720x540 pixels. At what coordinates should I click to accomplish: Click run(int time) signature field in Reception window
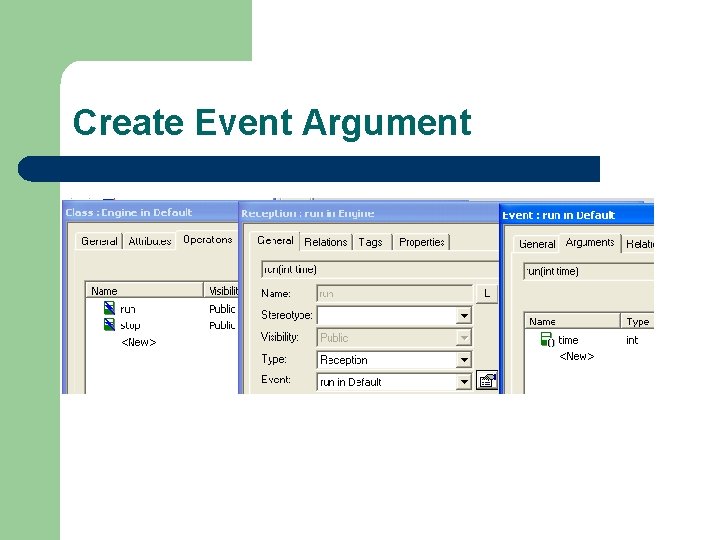(380, 270)
